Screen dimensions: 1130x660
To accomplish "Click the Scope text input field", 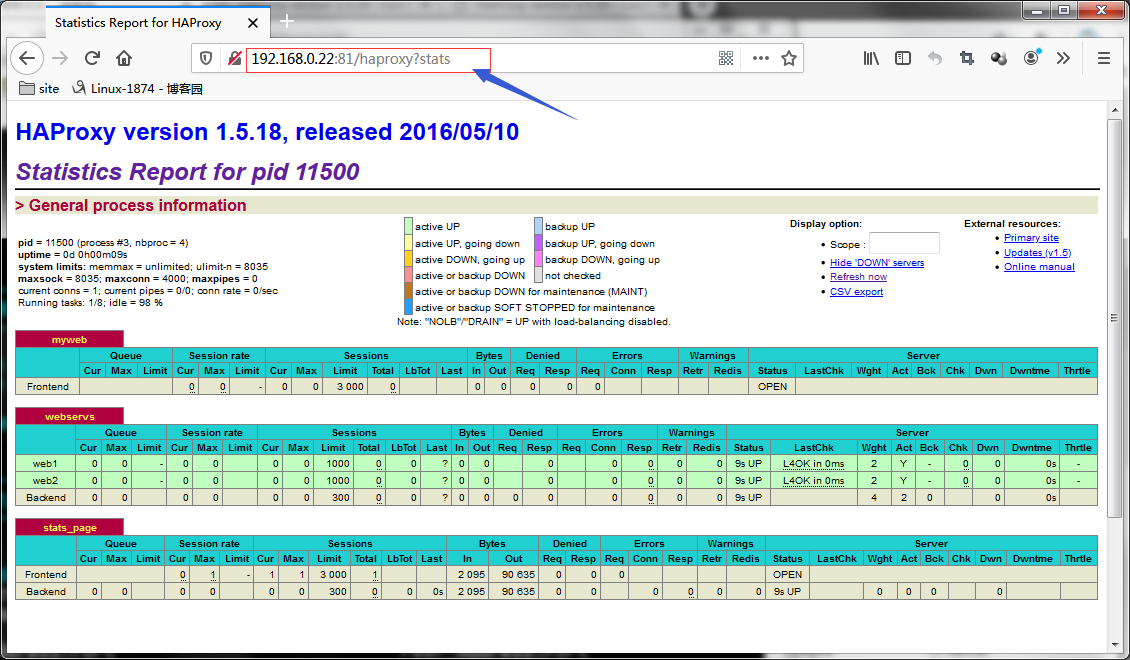I will tap(904, 244).
